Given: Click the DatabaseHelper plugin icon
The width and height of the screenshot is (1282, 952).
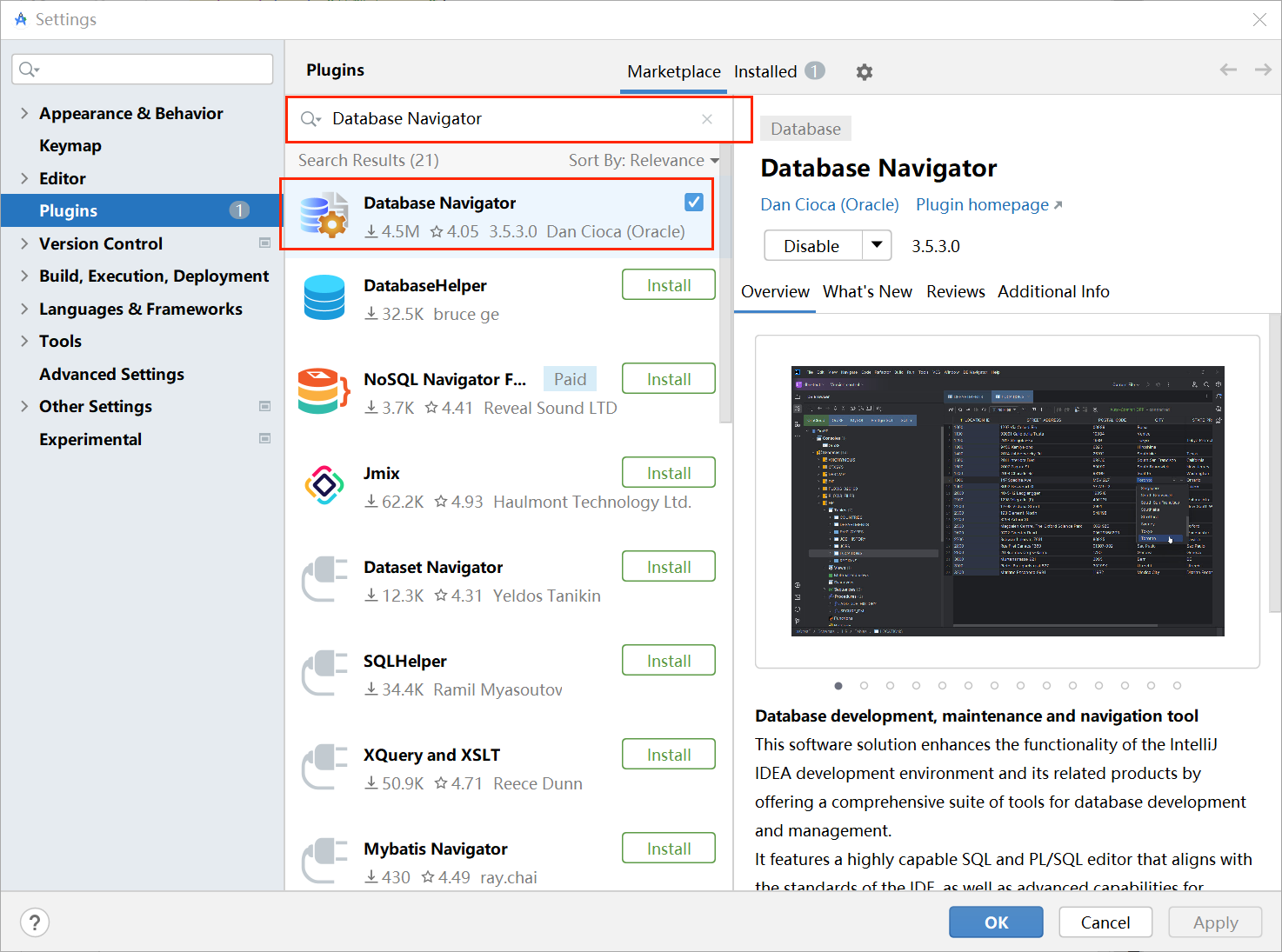Looking at the screenshot, I should click(324, 297).
